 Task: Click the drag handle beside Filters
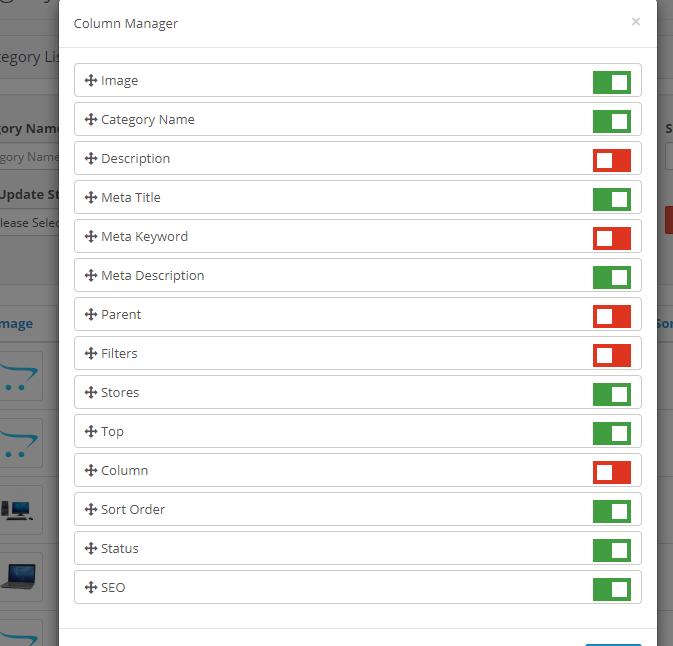pos(91,354)
